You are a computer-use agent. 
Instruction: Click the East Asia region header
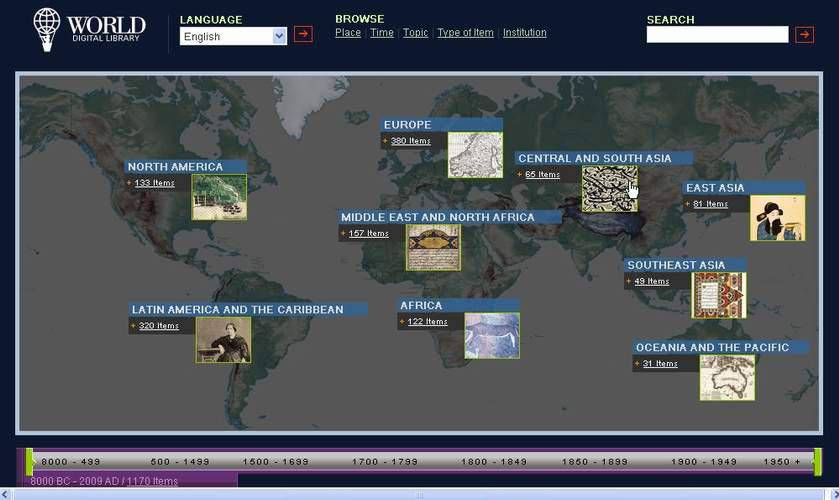(744, 188)
